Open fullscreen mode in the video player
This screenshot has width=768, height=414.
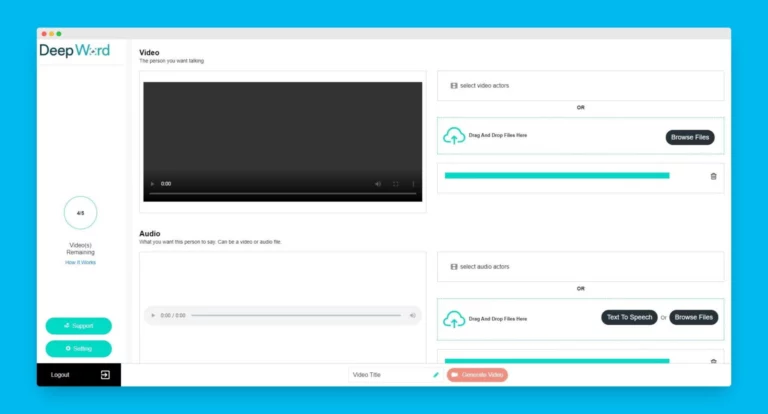coord(396,184)
